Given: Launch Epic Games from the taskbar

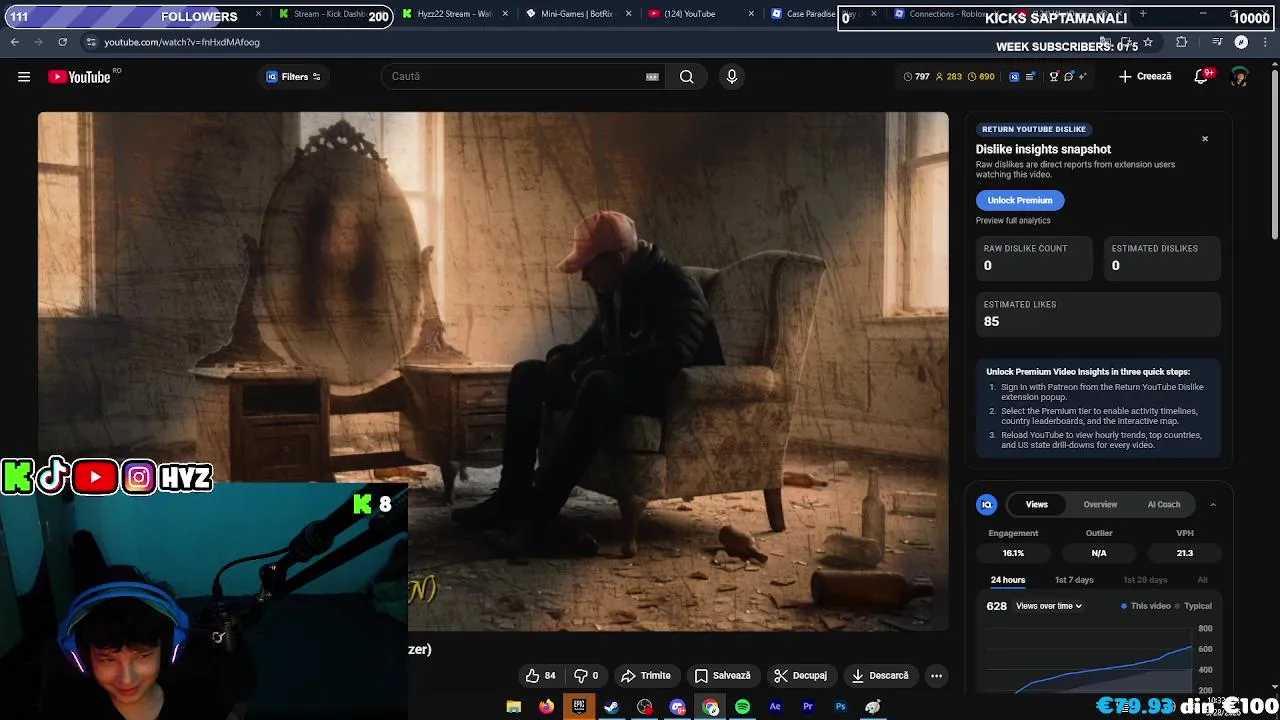Looking at the screenshot, I should [579, 707].
